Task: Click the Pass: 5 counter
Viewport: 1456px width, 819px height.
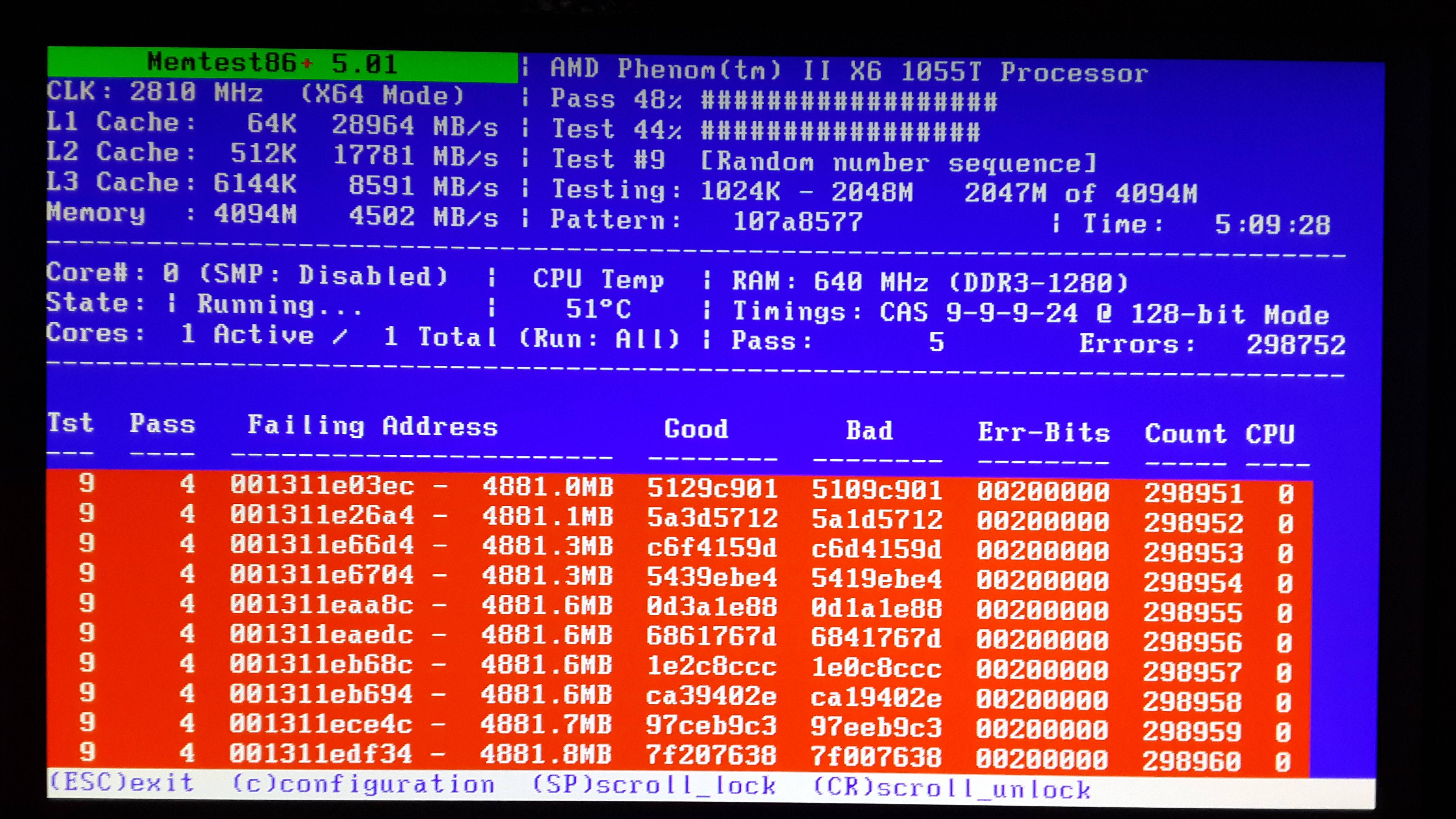Action: tap(838, 341)
